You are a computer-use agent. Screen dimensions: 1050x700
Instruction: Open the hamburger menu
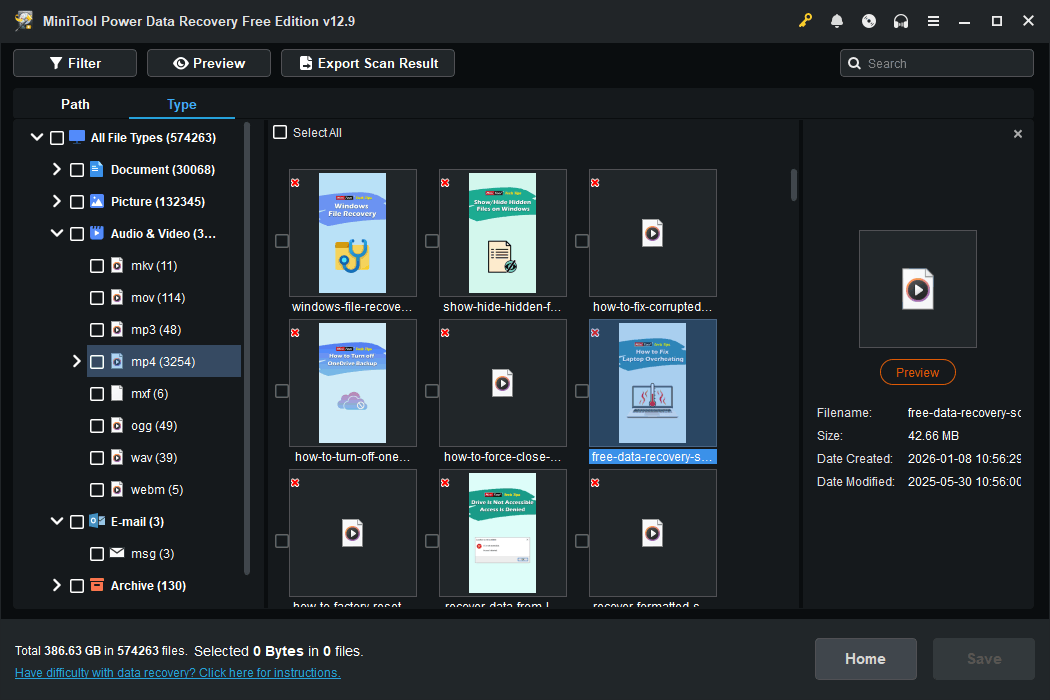point(933,21)
